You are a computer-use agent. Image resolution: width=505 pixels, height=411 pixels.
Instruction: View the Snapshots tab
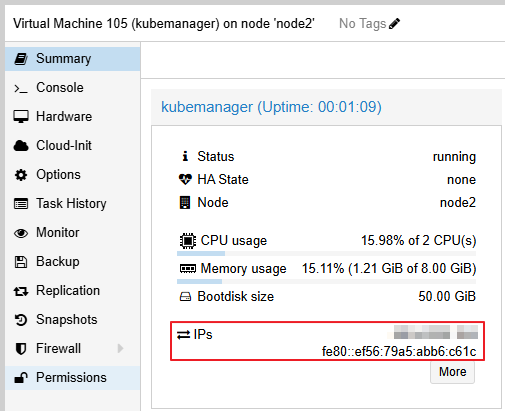click(73, 320)
